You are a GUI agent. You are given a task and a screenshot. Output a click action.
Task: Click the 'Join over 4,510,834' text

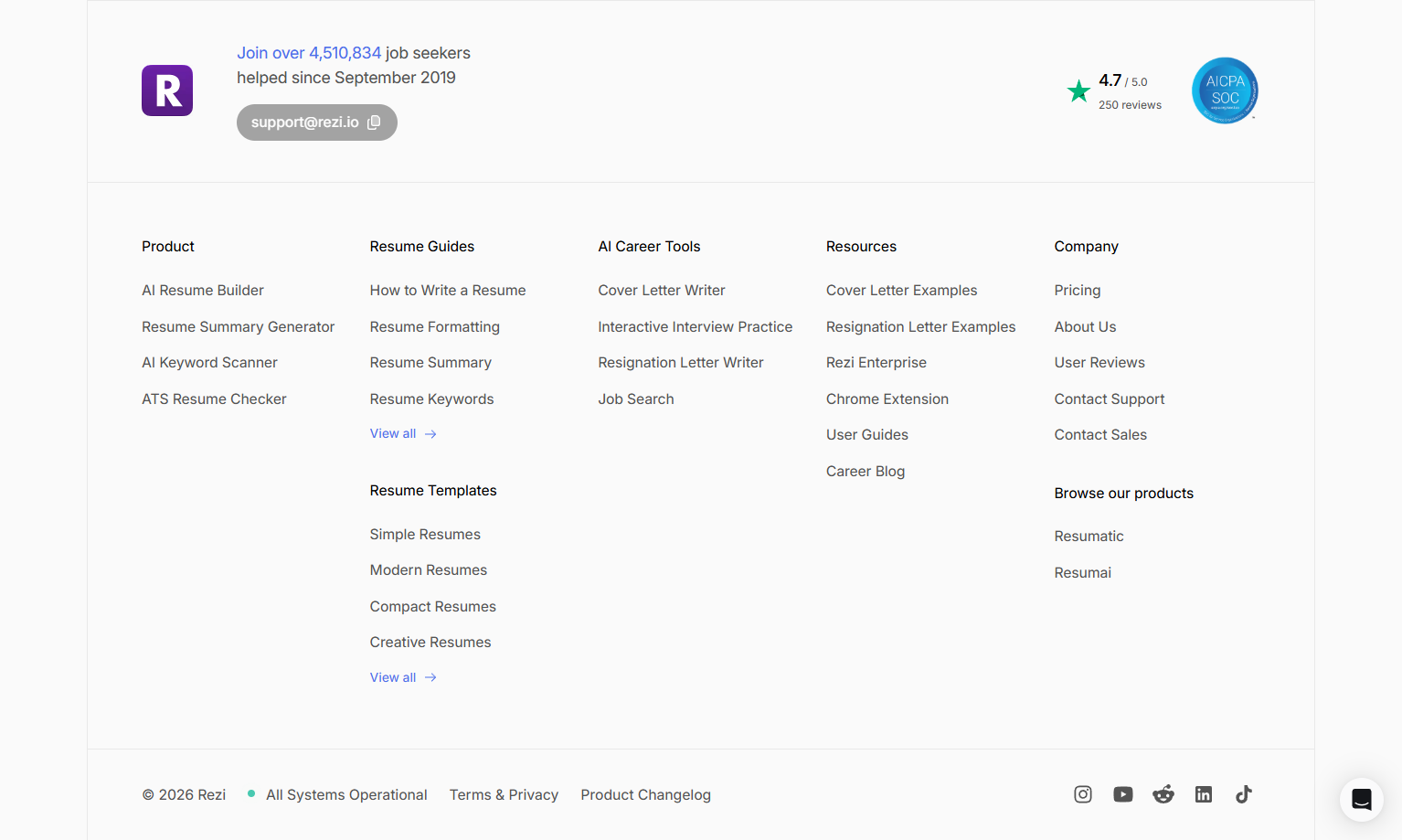coord(309,53)
